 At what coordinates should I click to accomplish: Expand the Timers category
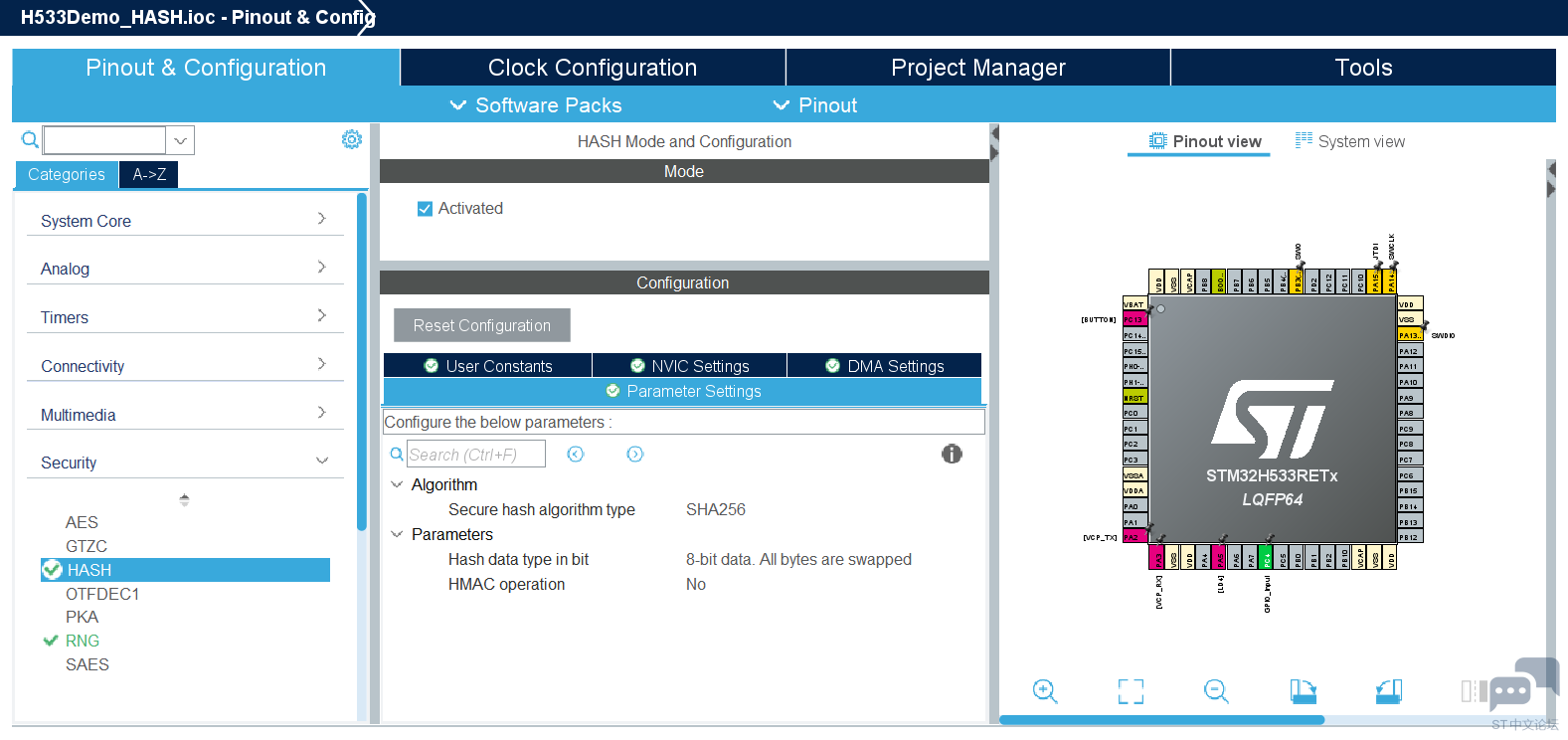[185, 317]
